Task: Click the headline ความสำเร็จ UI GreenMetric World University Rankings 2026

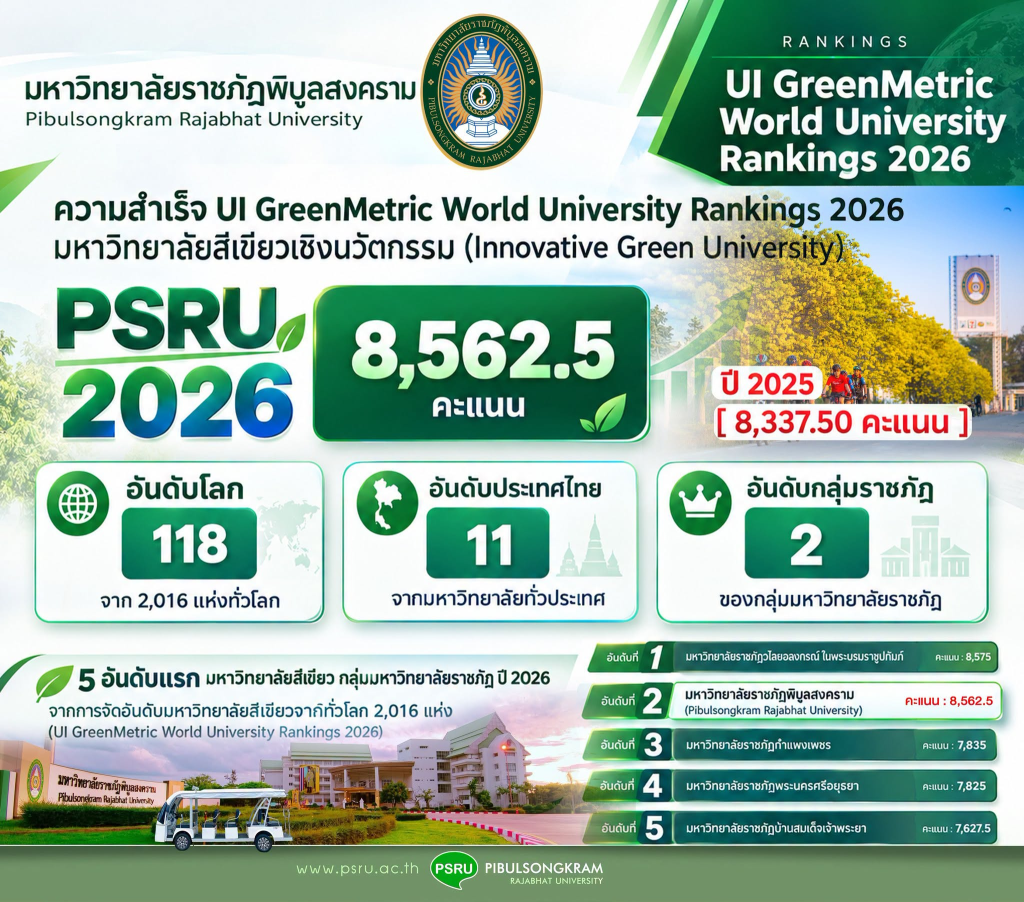Action: [x=479, y=210]
